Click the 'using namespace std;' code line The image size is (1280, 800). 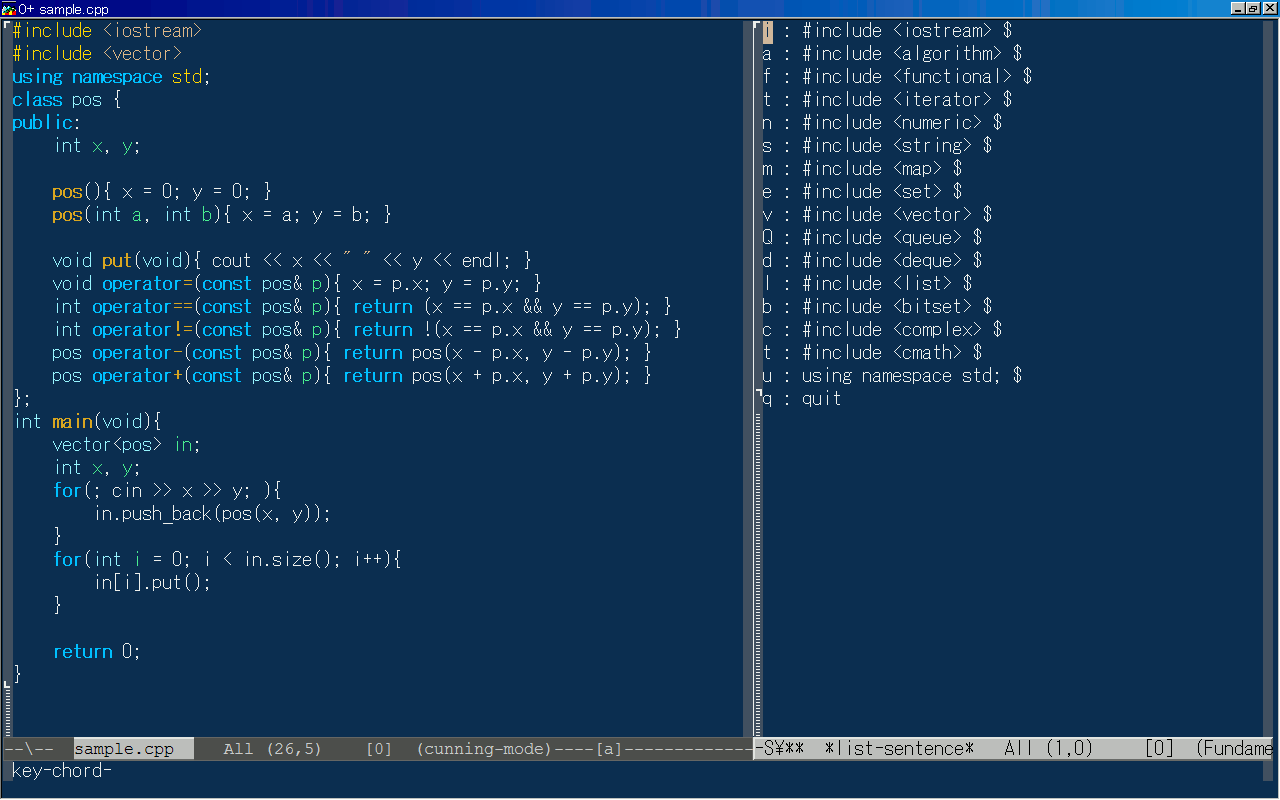coord(112,77)
